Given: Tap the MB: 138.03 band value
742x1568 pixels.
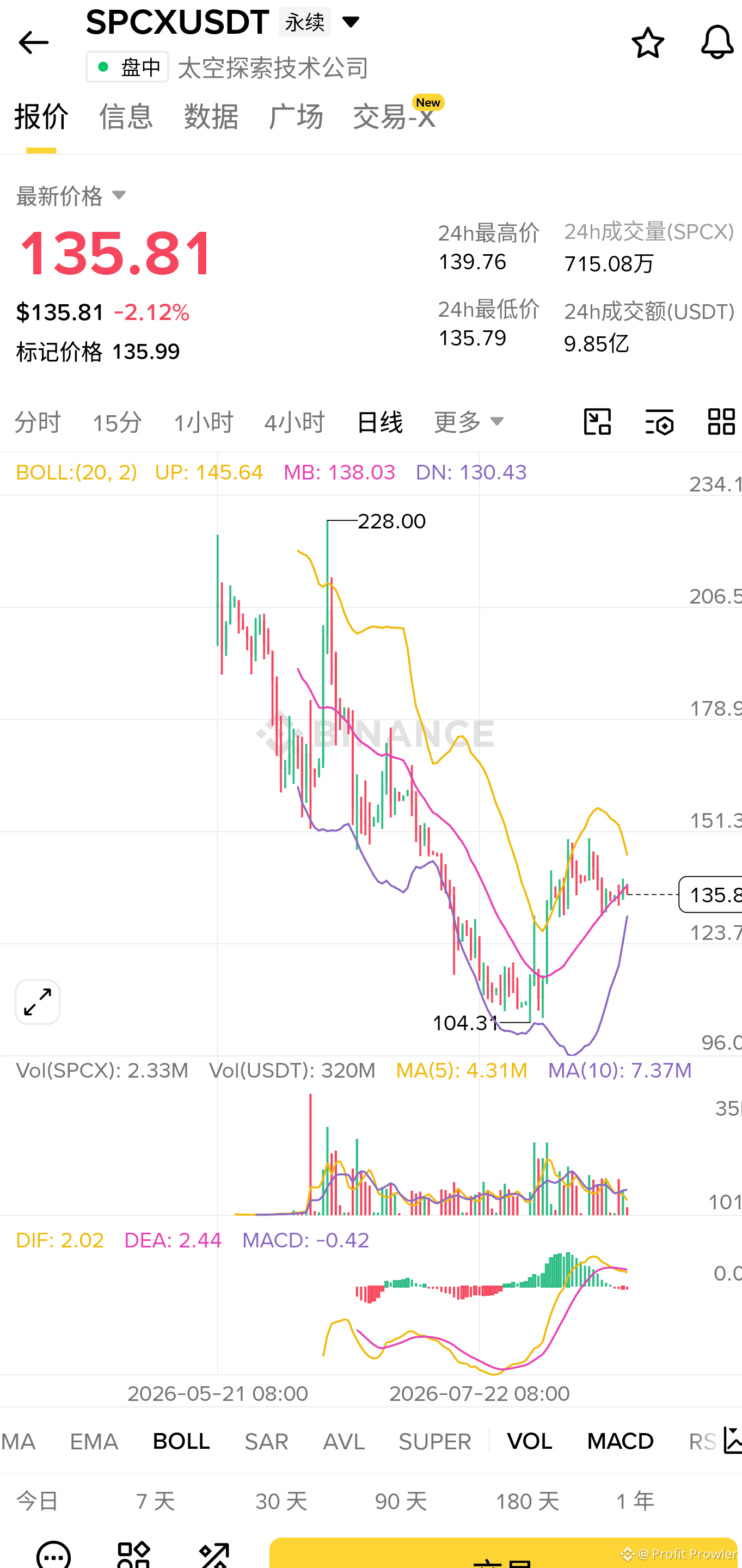Looking at the screenshot, I should click(x=340, y=472).
